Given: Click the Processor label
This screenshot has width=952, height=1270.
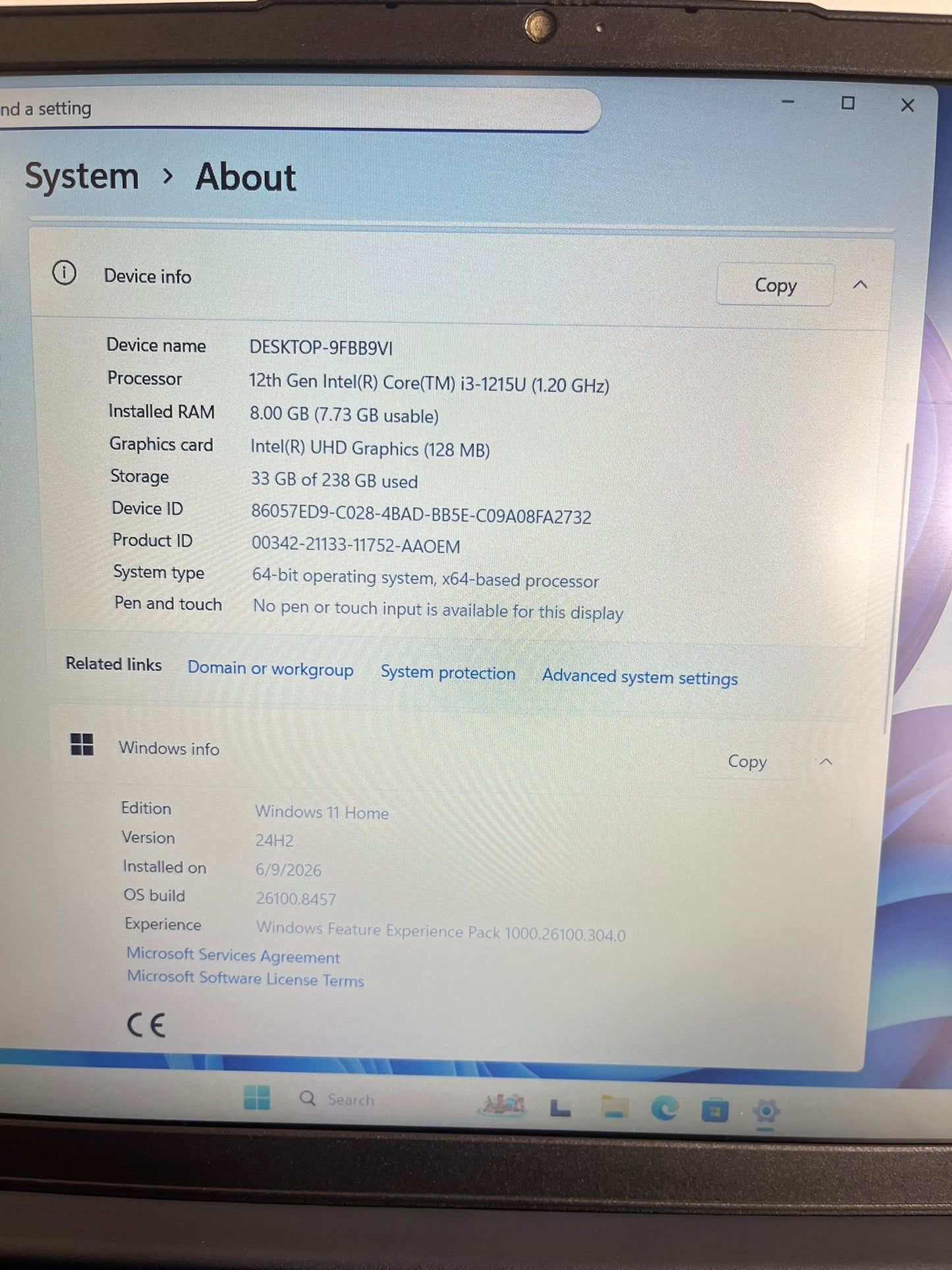Looking at the screenshot, I should (x=144, y=378).
